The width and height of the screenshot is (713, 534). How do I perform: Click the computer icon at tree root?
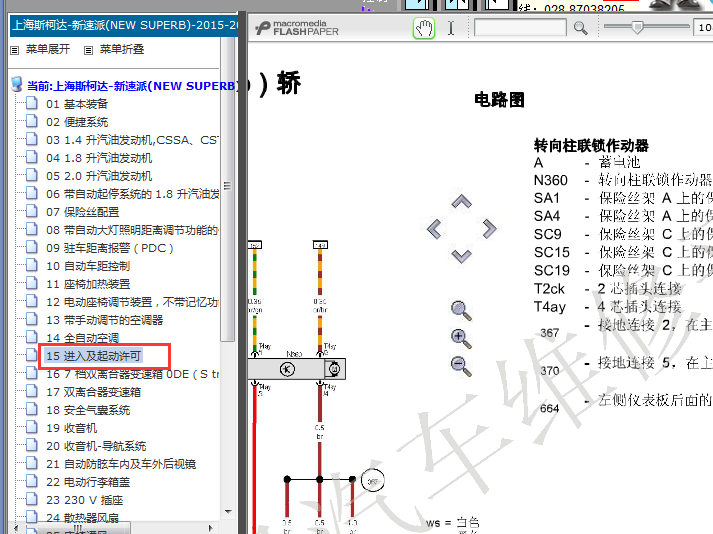pyautogui.click(x=17, y=84)
